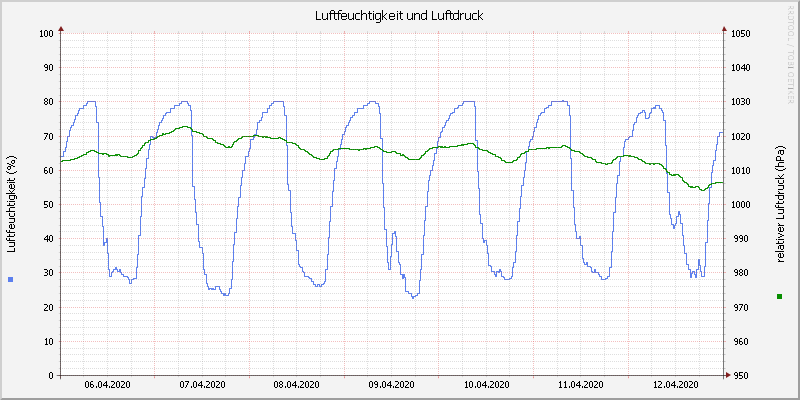
Task: Select the 06.04.2020 date label
Action: pos(107,385)
